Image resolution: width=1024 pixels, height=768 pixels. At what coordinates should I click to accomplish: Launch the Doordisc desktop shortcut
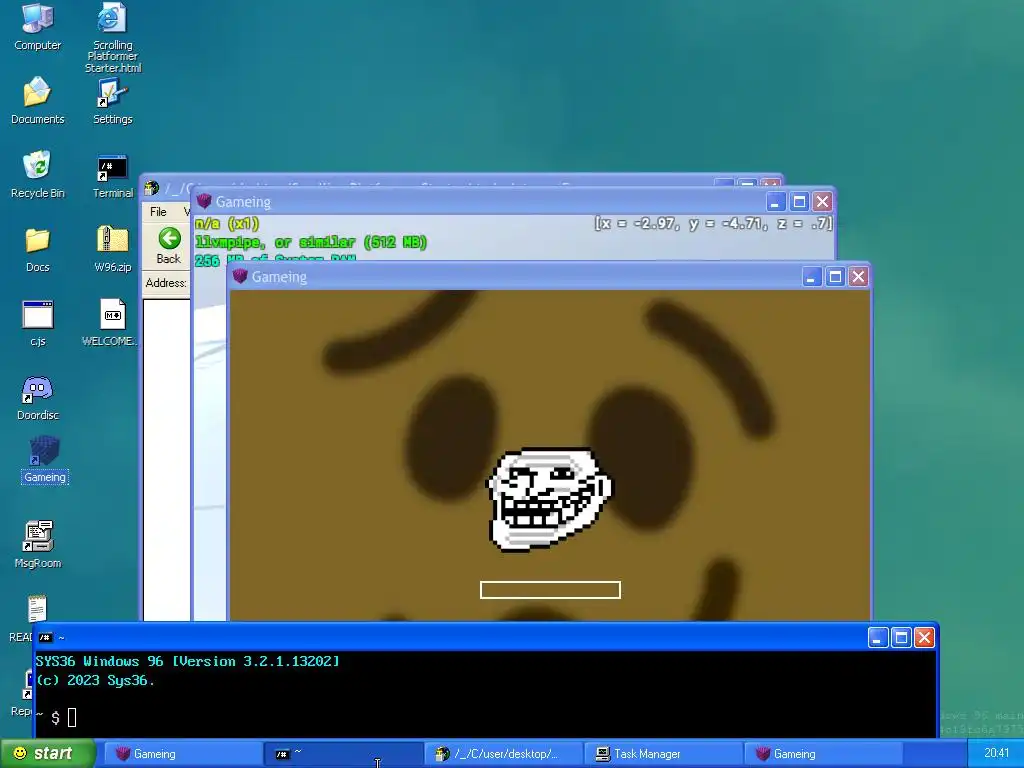[x=37, y=398]
